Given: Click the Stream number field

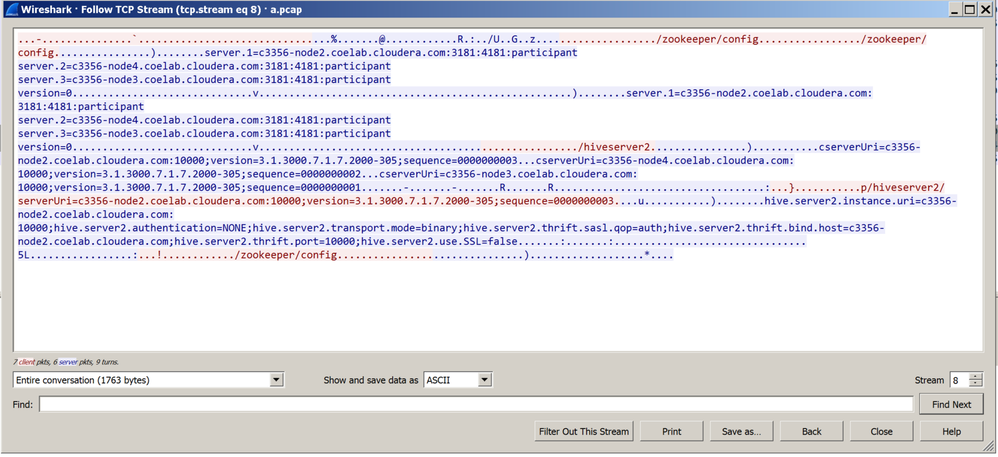Looking at the screenshot, I should click(959, 380).
